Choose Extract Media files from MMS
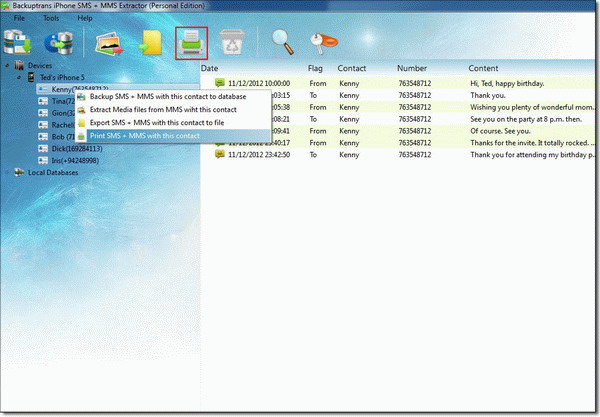600x417 pixels. click(x=173, y=110)
